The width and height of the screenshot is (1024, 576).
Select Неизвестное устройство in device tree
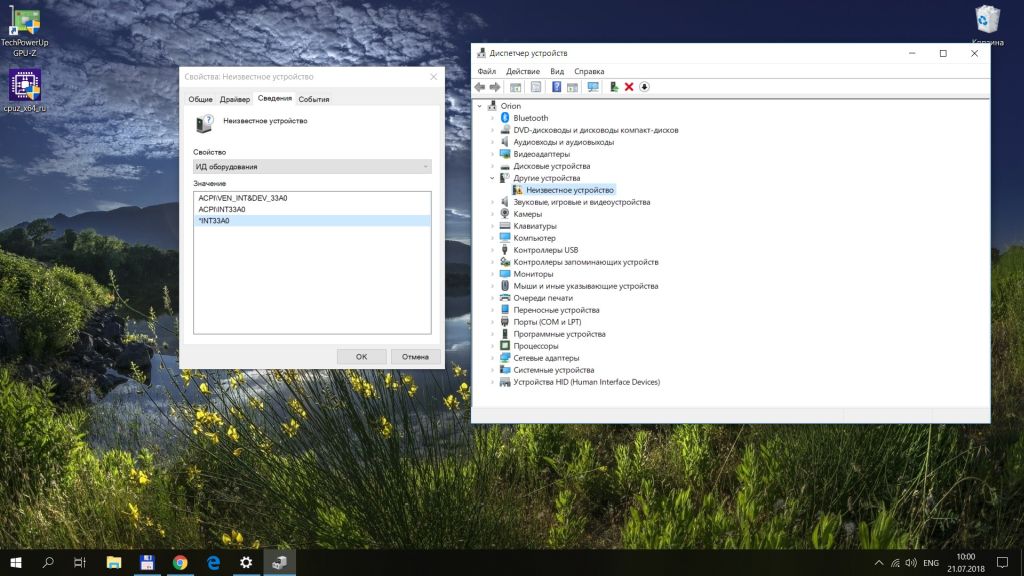[569, 189]
